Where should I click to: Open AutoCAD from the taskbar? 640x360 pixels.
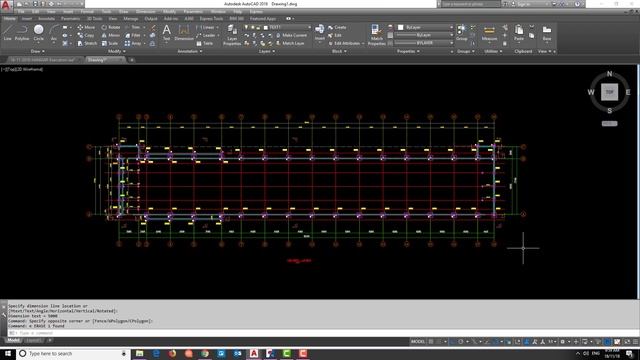[253, 353]
